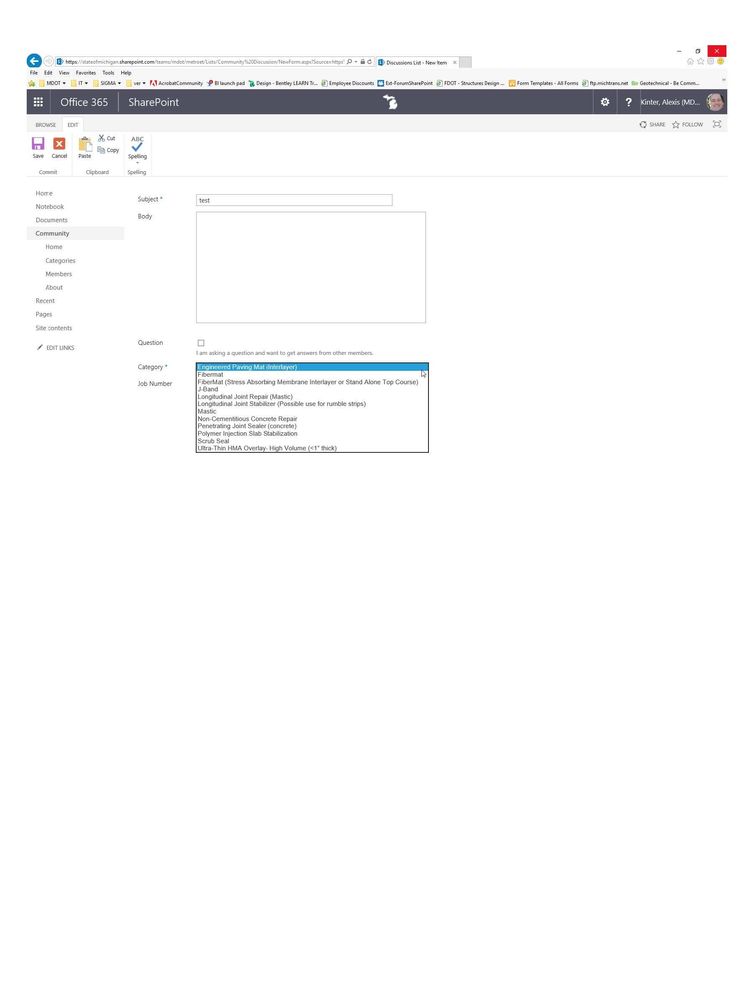This screenshot has height=999, width=754.
Task: Open Notebook in left navigation
Action: [50, 206]
